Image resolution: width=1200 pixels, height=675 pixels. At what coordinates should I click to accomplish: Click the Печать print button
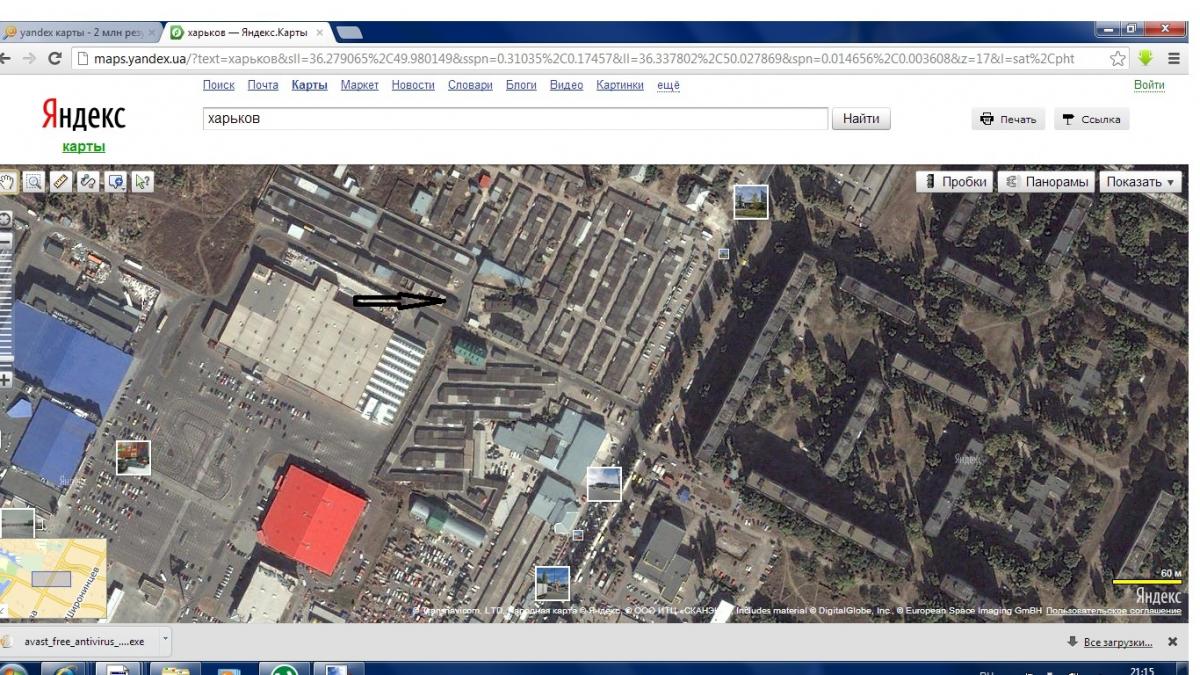1008,119
